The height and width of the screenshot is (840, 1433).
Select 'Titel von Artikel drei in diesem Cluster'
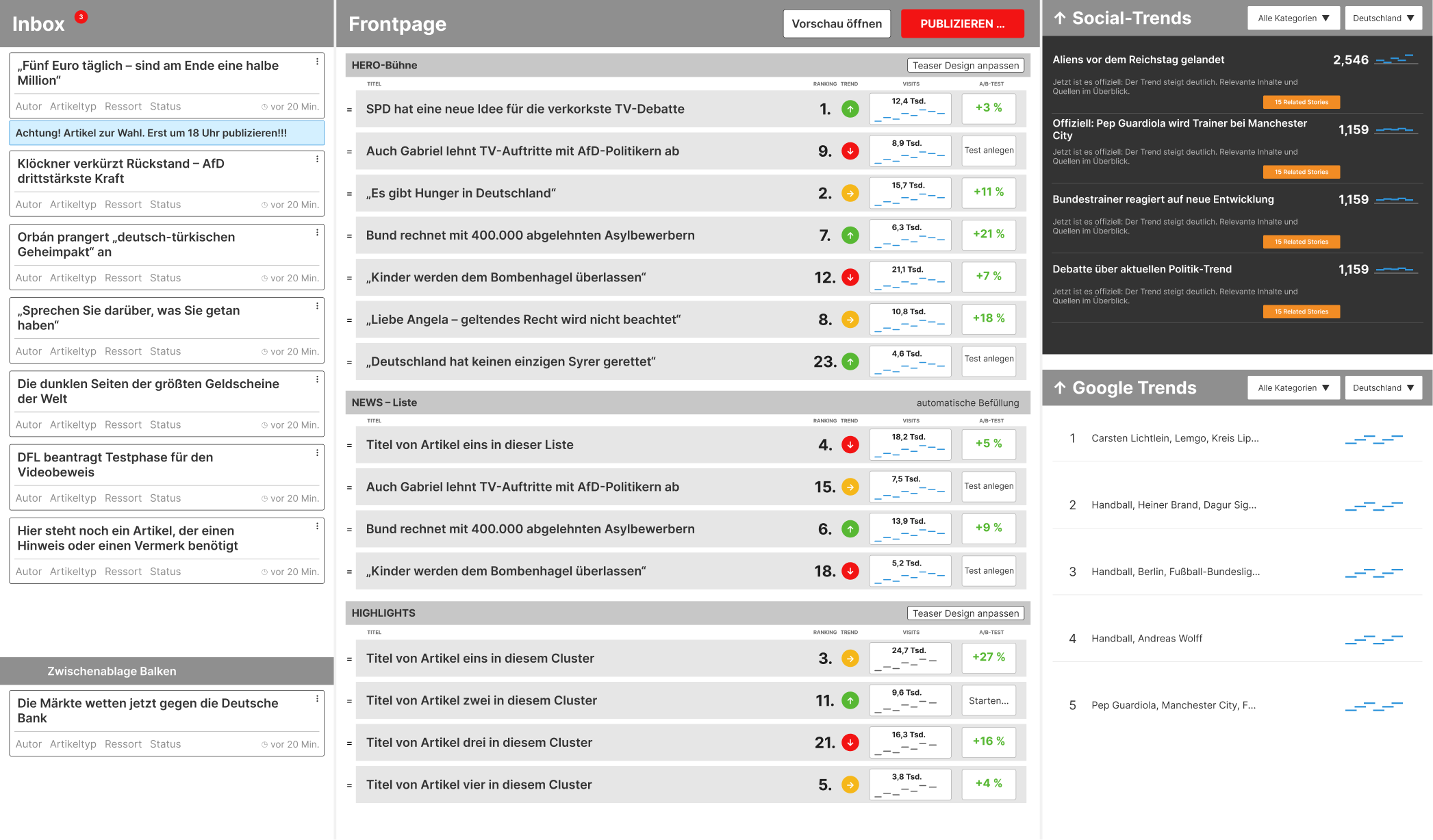pos(479,743)
